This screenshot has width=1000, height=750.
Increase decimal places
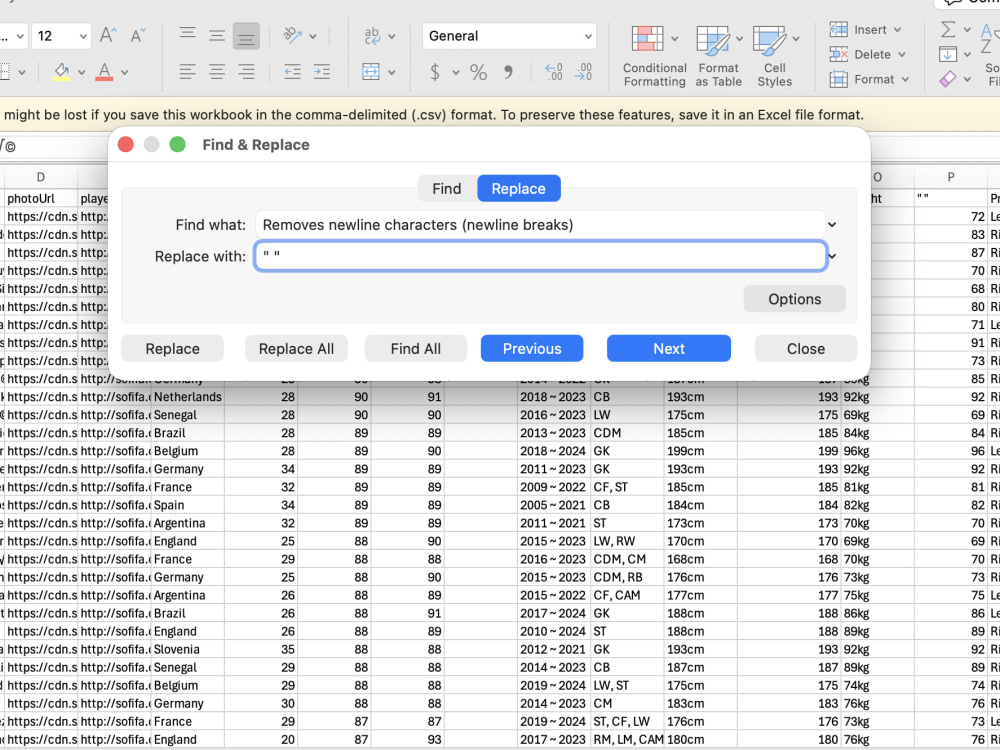coord(554,72)
